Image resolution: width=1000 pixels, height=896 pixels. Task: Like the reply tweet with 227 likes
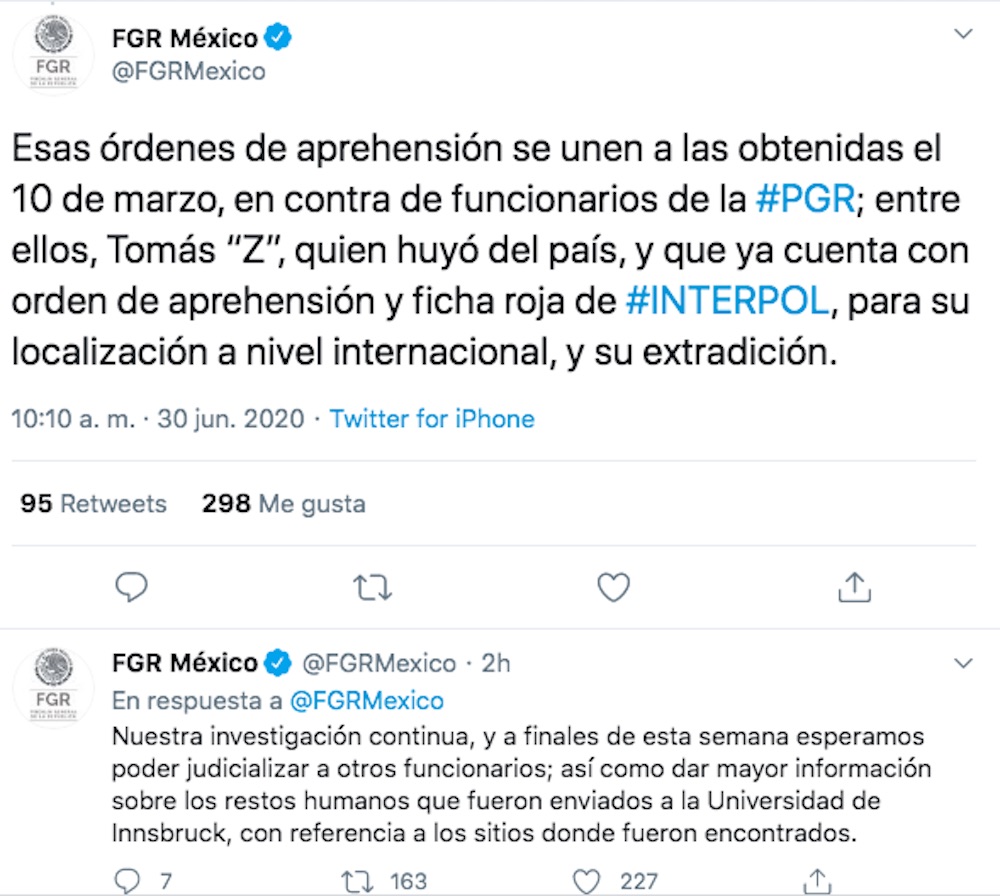coord(588,879)
